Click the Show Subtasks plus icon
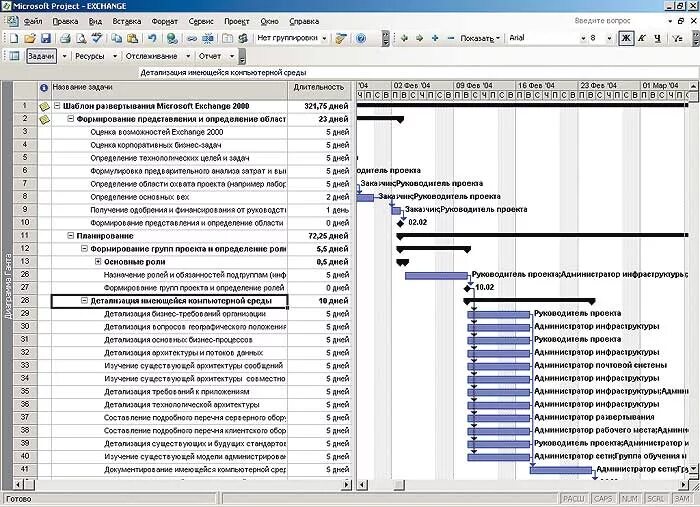This screenshot has height=507, width=700. [x=435, y=38]
